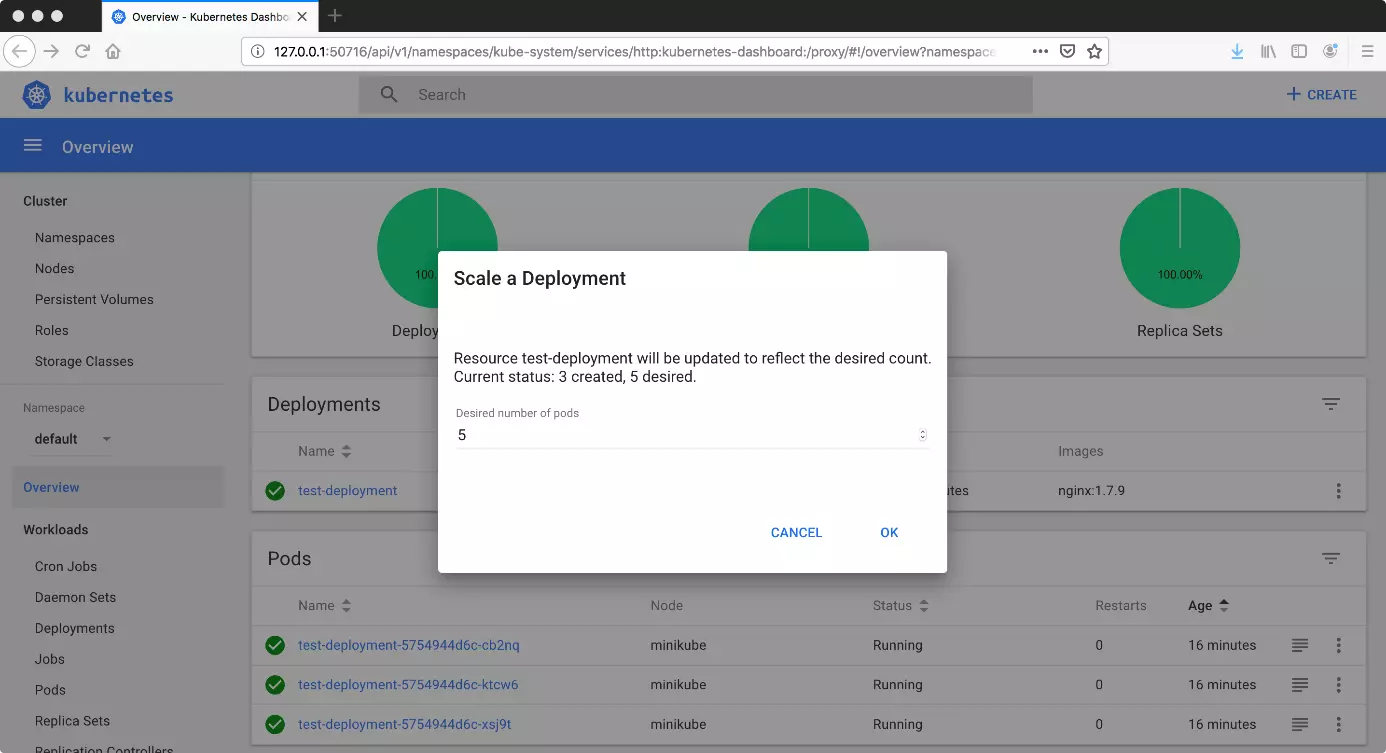The width and height of the screenshot is (1386, 753).
Task: Open Pods in sidebar
Action: tap(50, 690)
